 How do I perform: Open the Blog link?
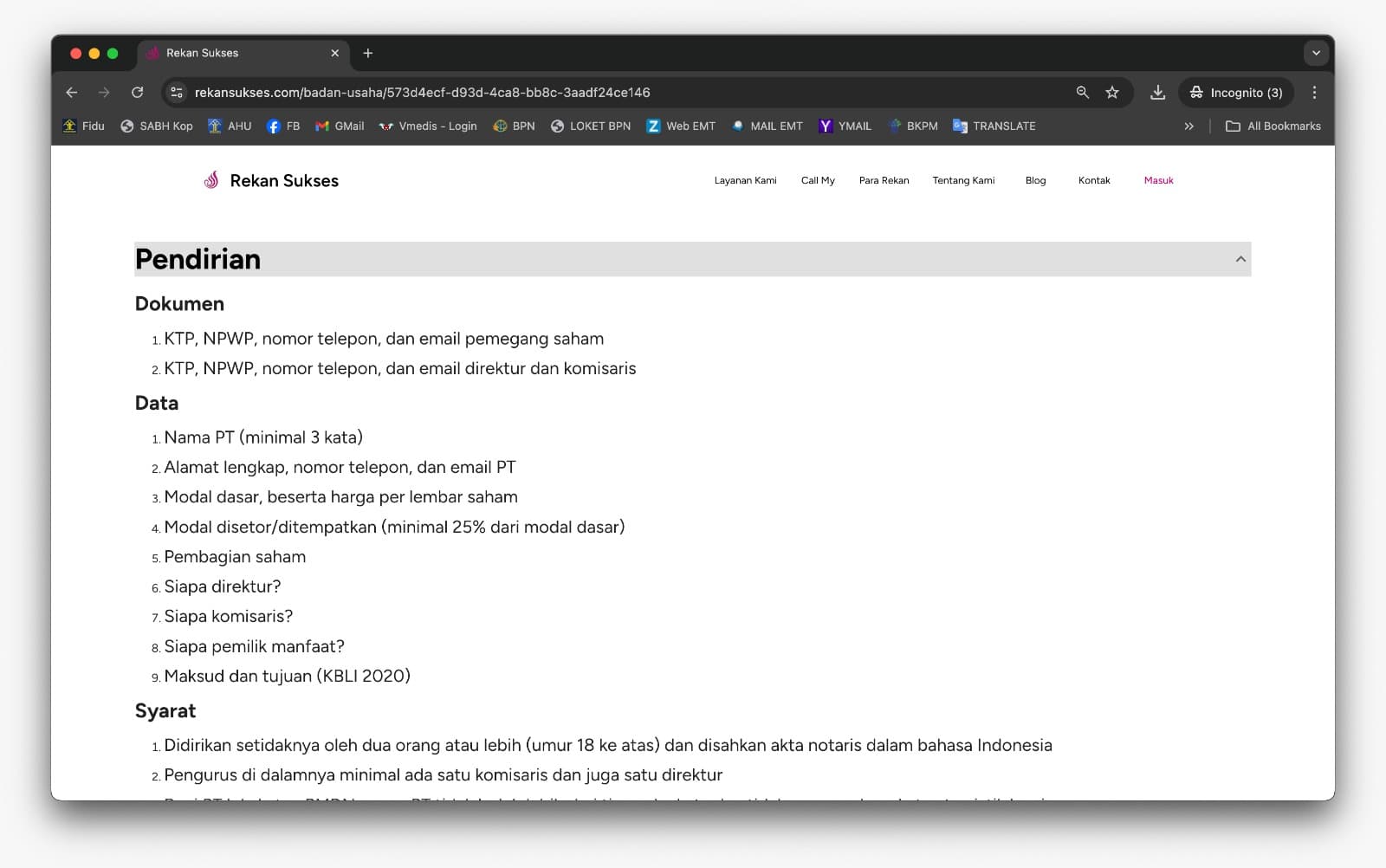coord(1035,180)
